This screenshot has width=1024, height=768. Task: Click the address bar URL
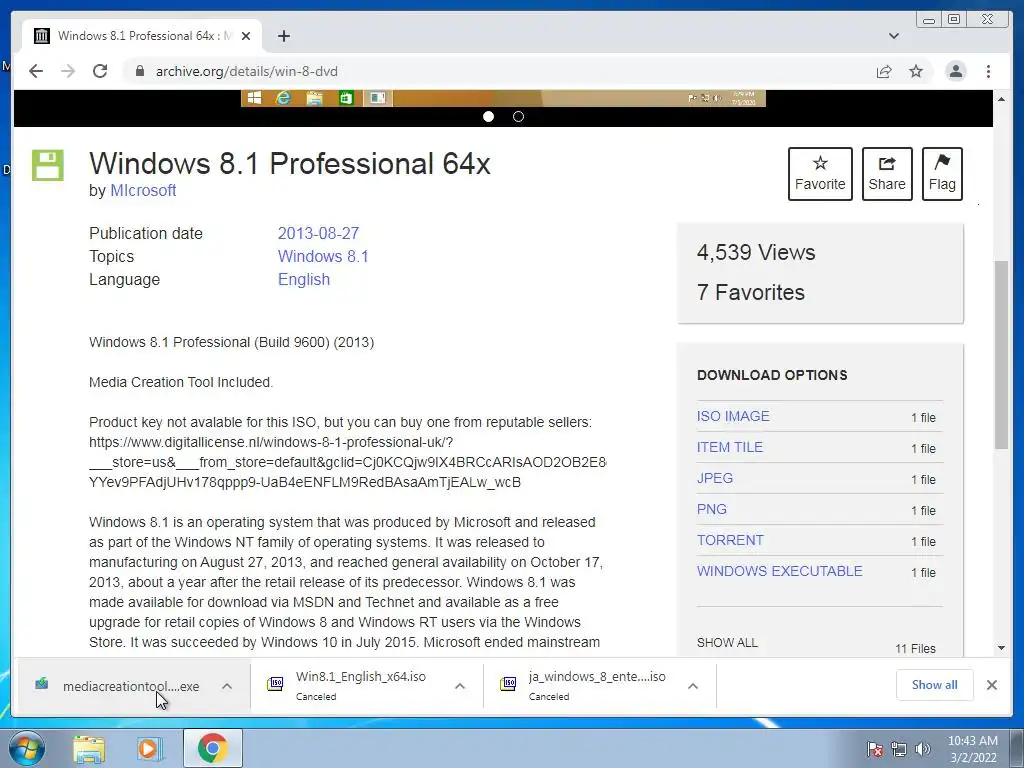246,71
